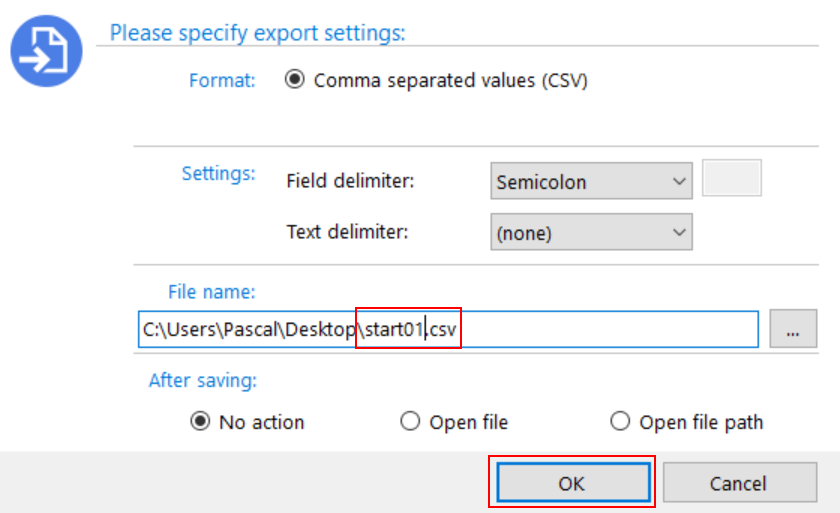The image size is (840, 513).
Task: Select Comma separated values (CSV) format
Action: 295,81
